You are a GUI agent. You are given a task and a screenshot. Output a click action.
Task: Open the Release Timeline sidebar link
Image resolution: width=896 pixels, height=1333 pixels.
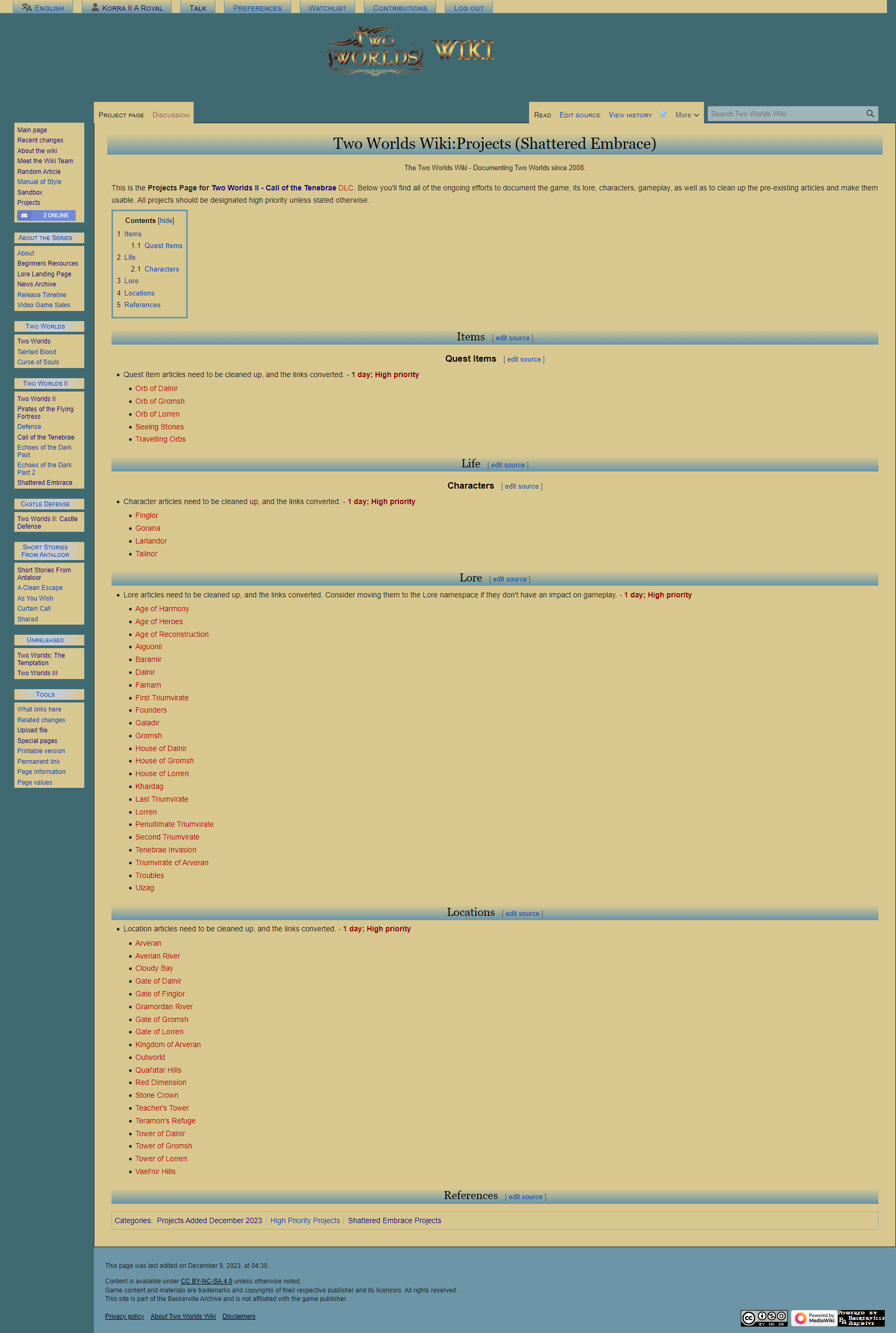[42, 295]
